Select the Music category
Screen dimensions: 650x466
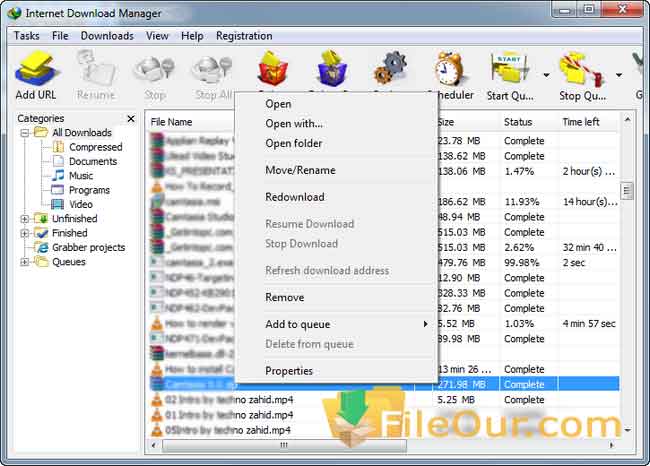pos(81,176)
